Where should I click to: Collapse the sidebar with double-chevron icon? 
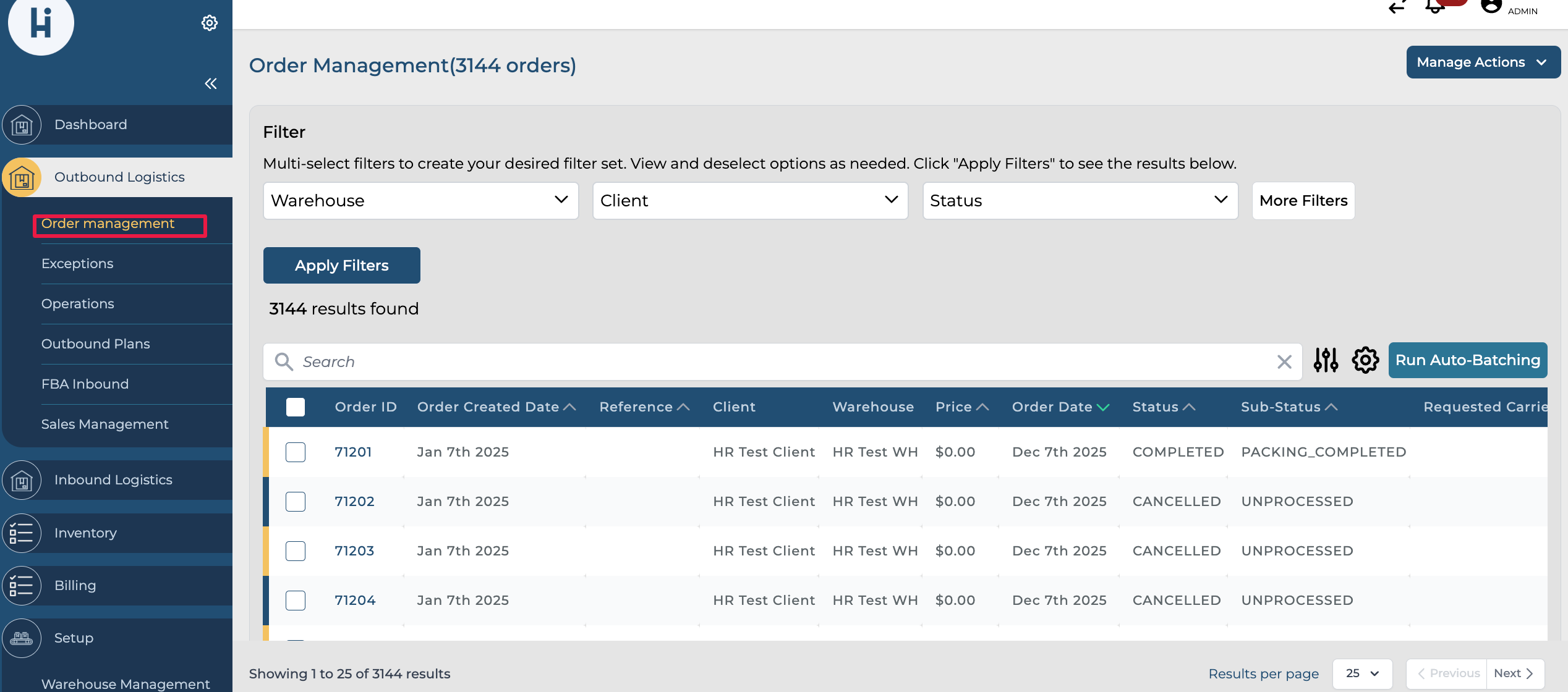click(211, 83)
